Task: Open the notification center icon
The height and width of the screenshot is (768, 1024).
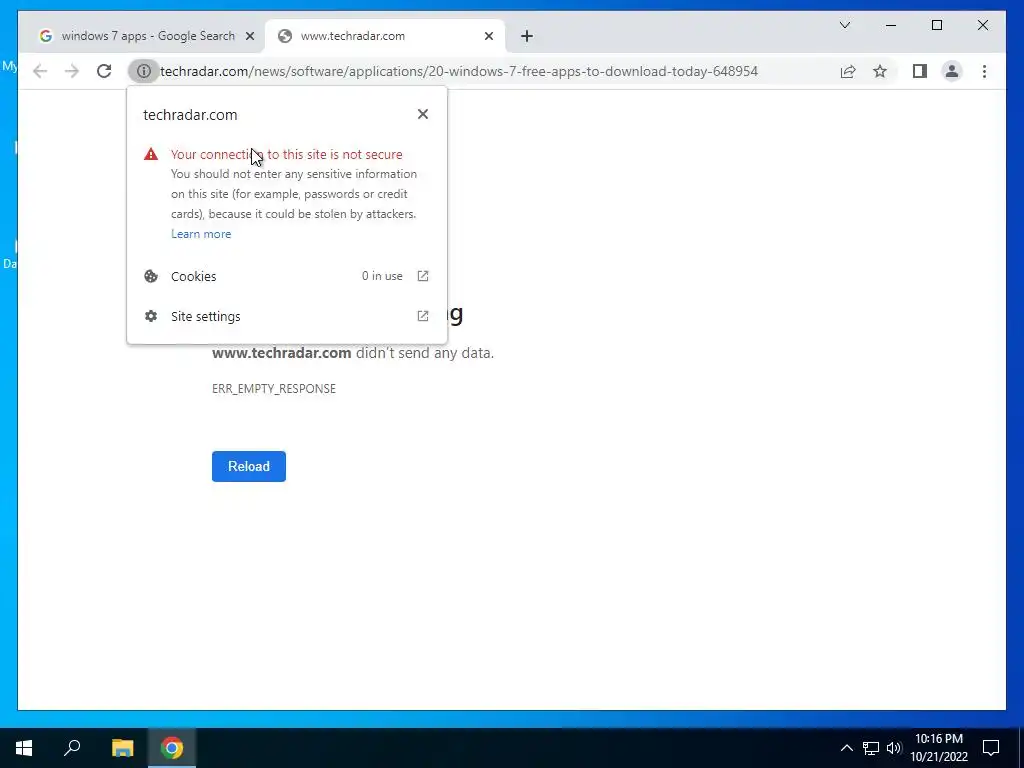Action: pyautogui.click(x=991, y=748)
